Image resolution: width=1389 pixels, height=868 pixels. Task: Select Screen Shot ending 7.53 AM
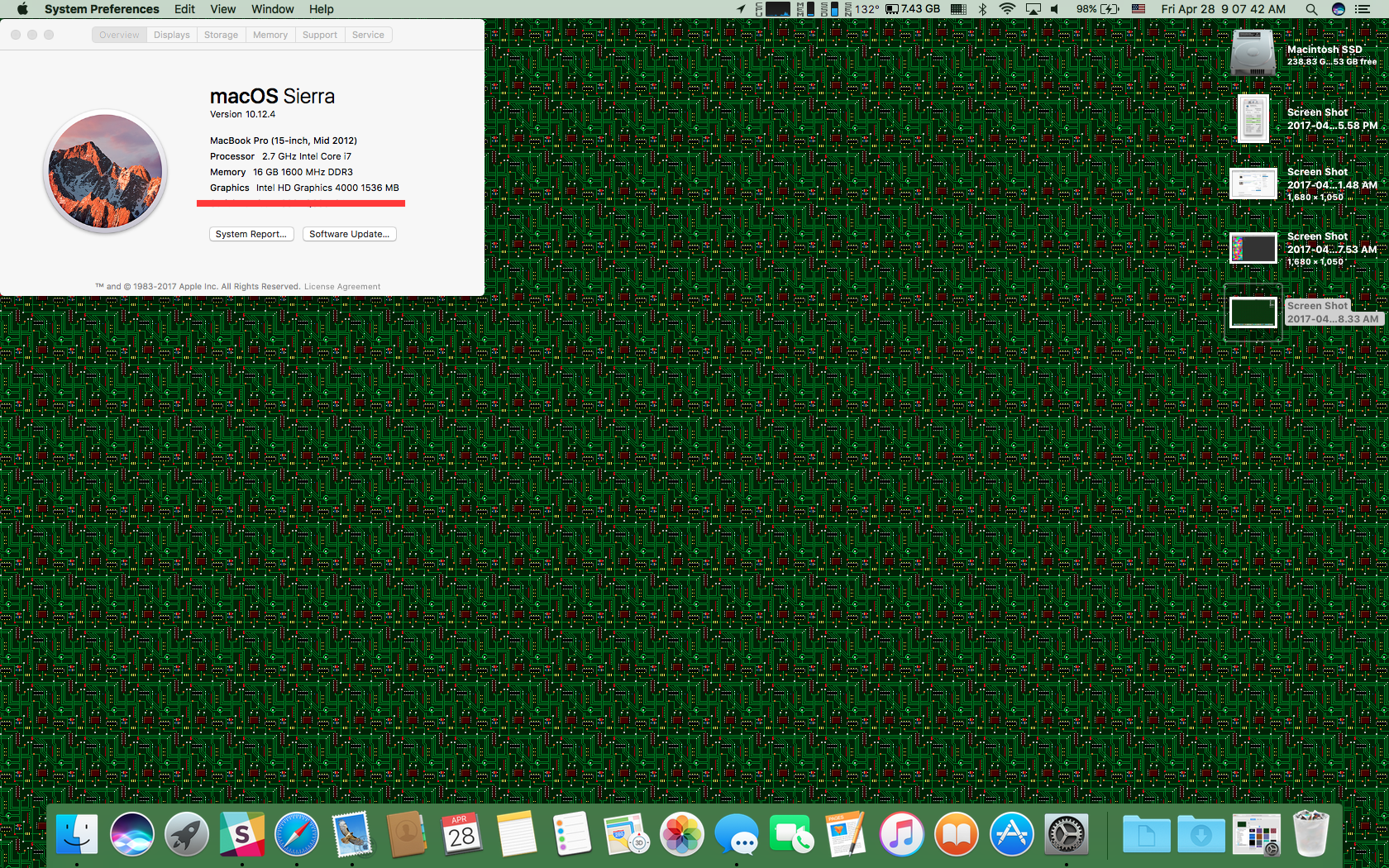pyautogui.click(x=1253, y=248)
